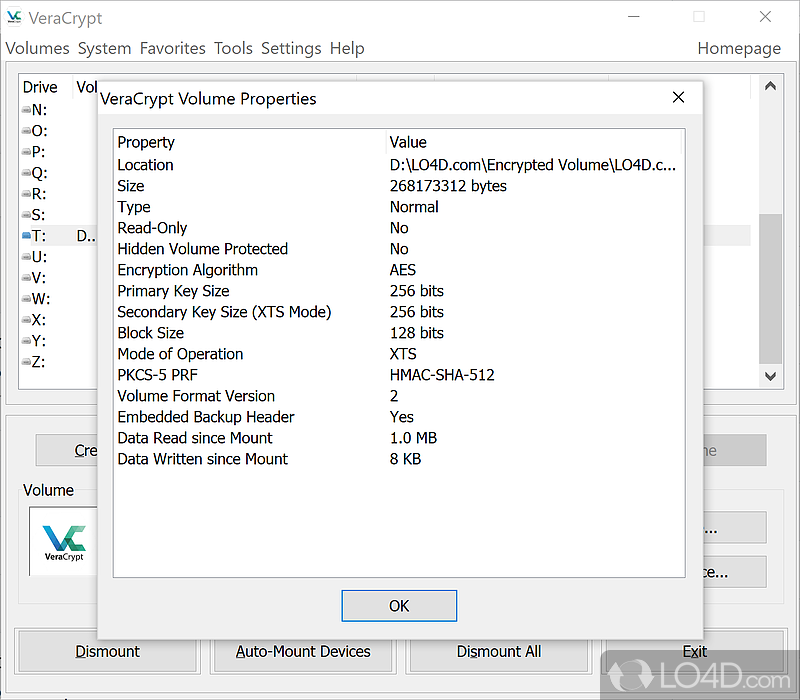Select the U: drive slot icon
The width and height of the screenshot is (800, 700).
[x=26, y=257]
